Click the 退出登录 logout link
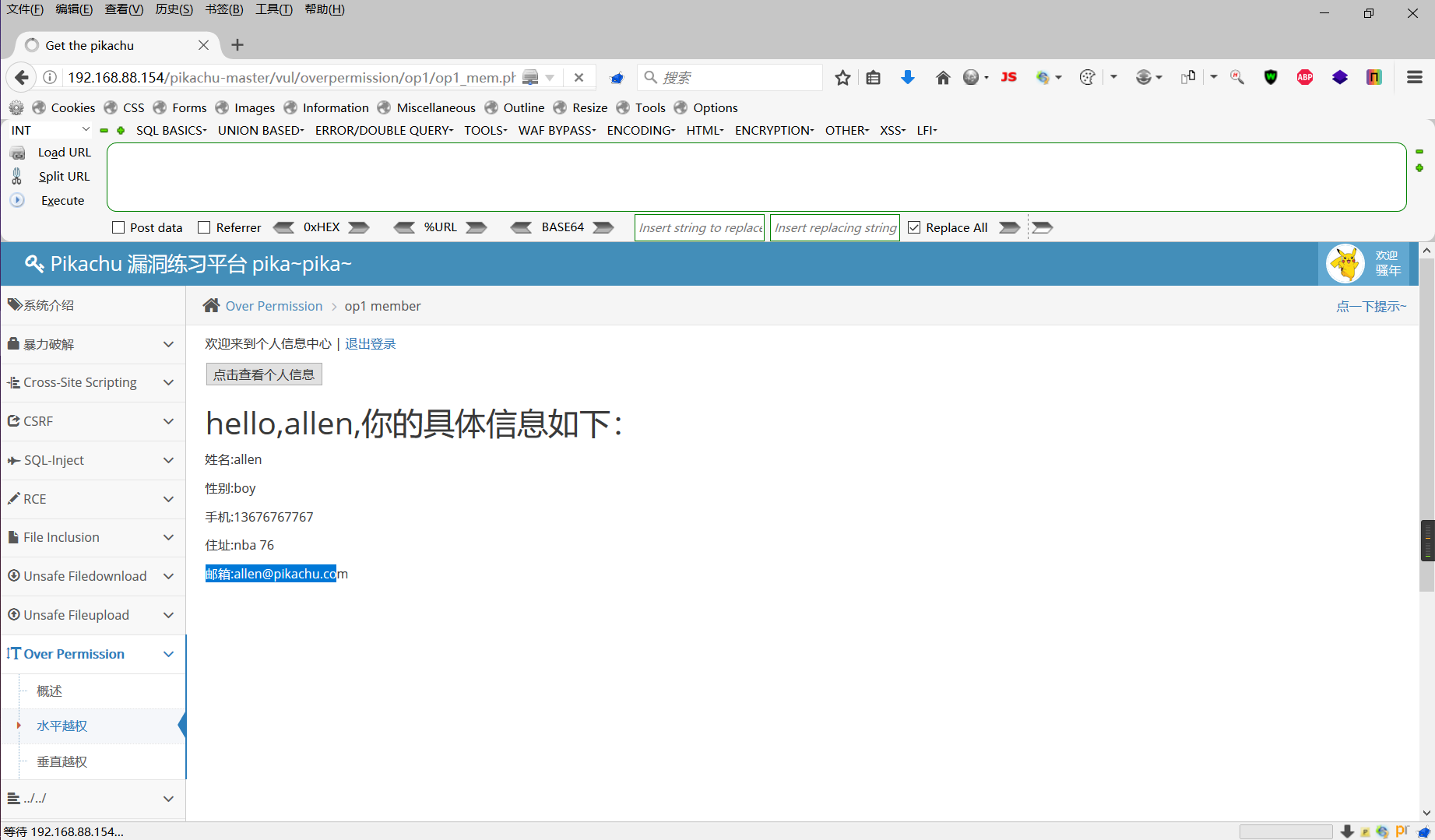This screenshot has height=840, width=1435. (371, 343)
